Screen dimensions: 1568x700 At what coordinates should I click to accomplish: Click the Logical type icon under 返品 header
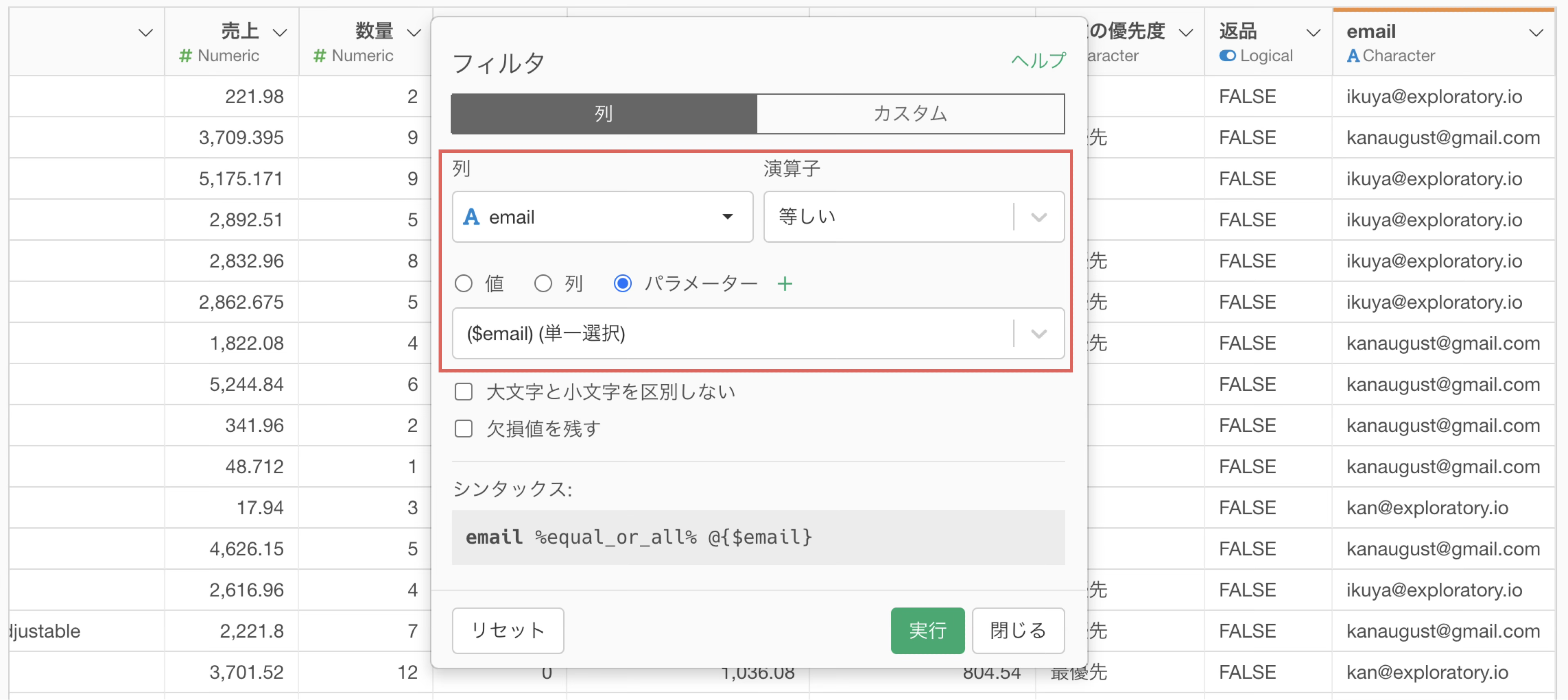1227,56
